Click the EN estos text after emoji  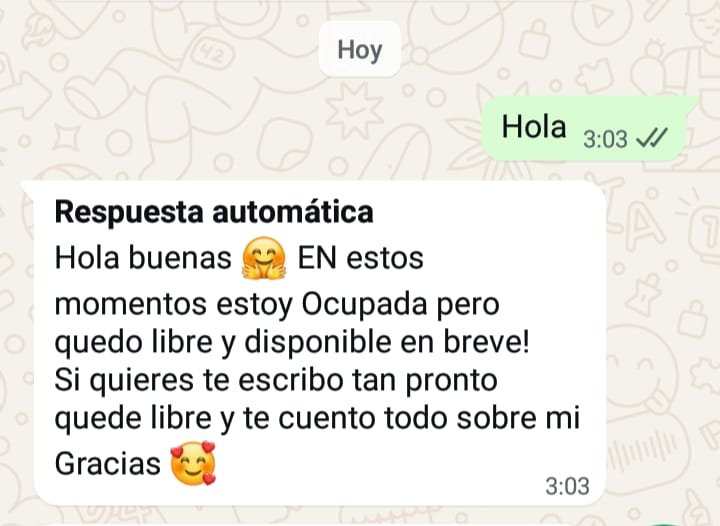360,258
